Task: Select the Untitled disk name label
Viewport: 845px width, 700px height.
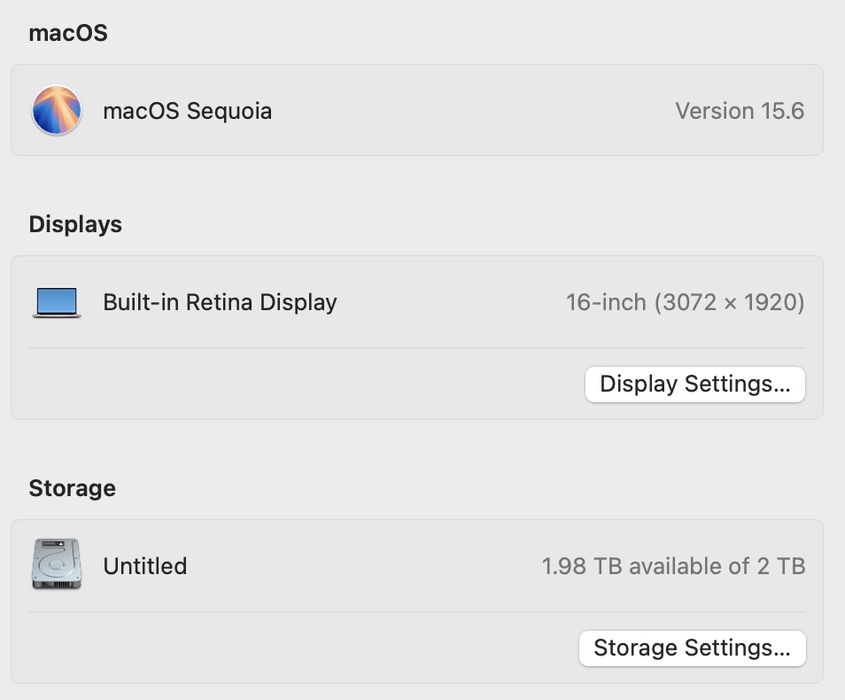Action: (x=144, y=566)
